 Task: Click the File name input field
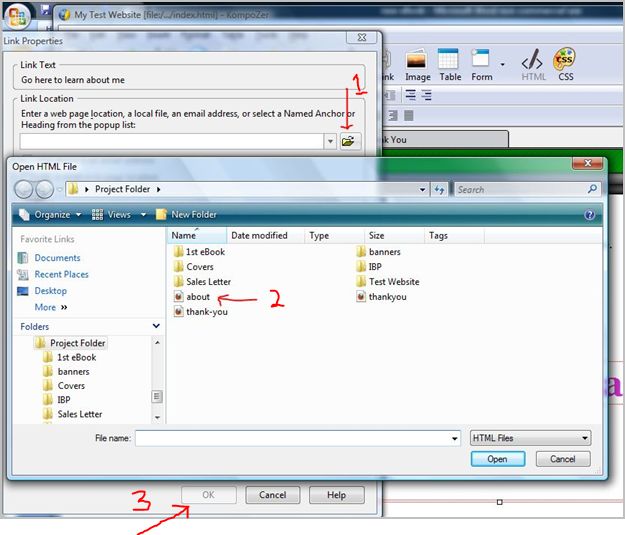pos(297,438)
